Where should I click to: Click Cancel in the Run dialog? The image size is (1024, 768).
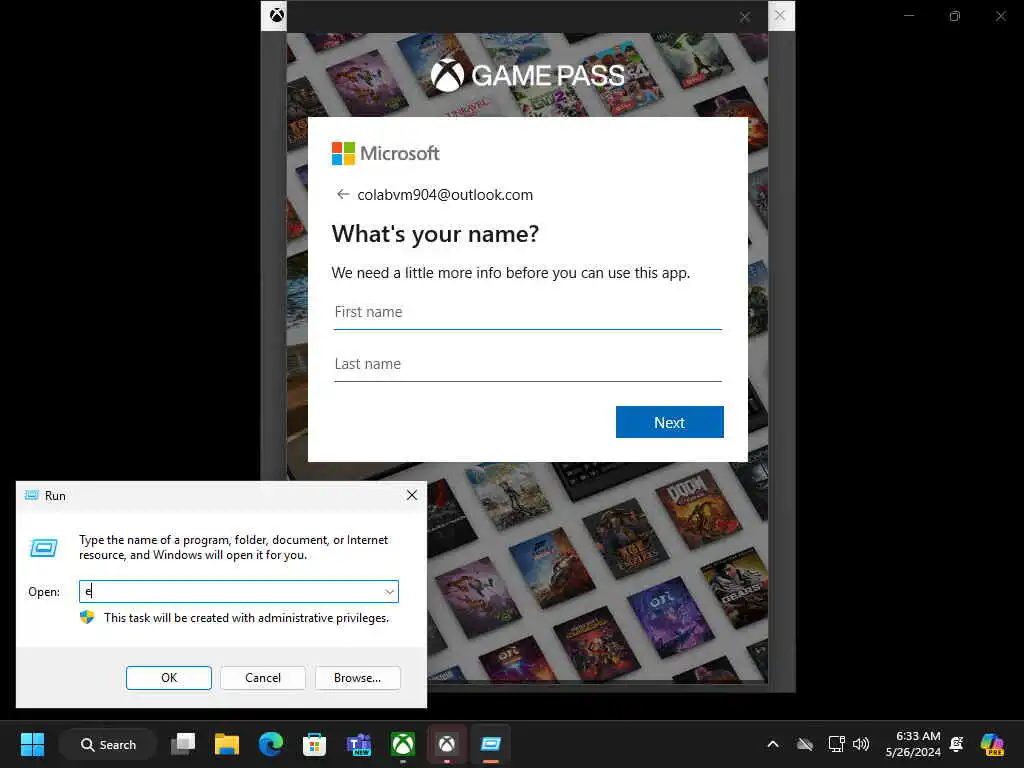click(x=263, y=678)
